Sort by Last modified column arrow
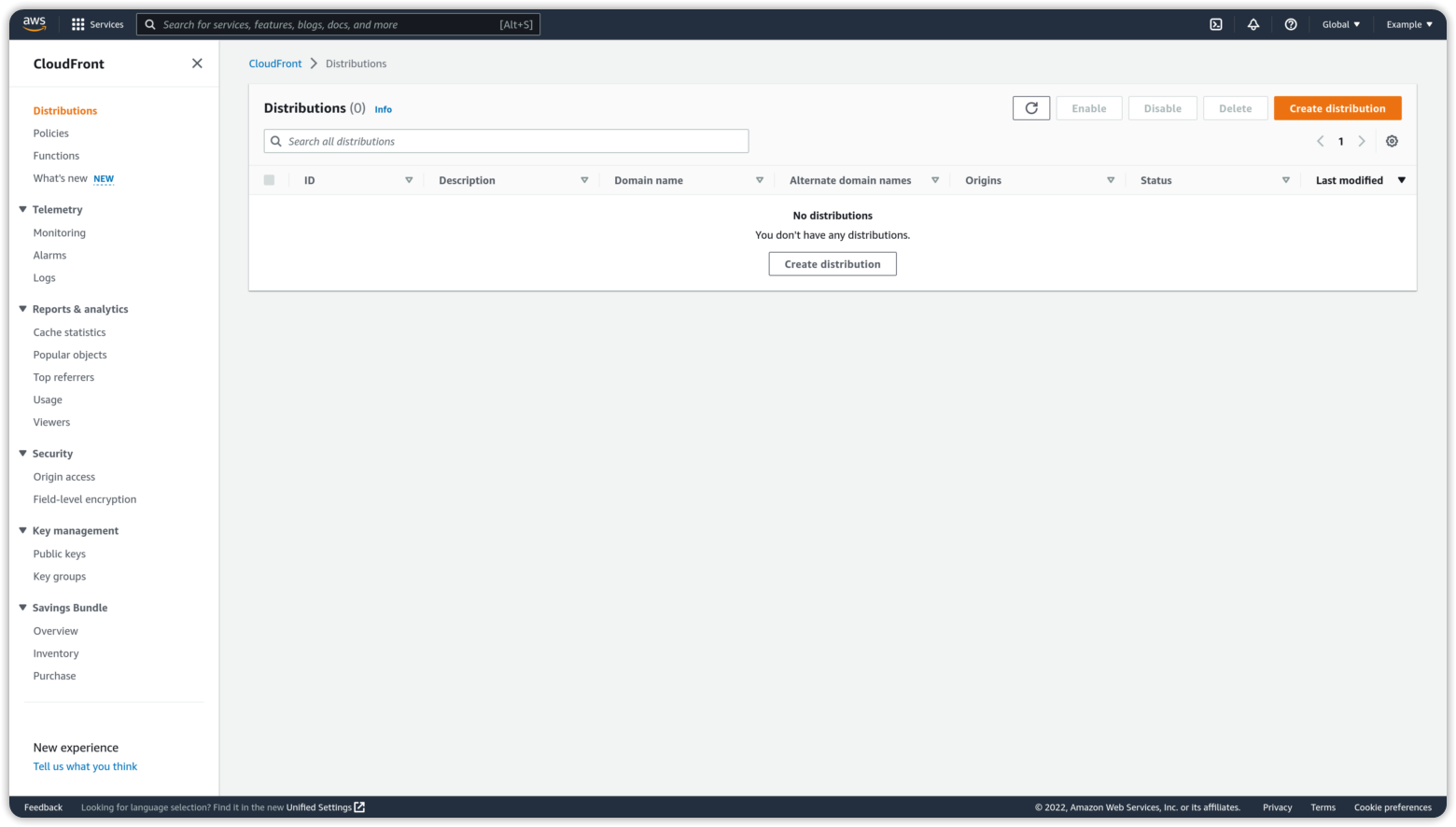 [x=1402, y=180]
